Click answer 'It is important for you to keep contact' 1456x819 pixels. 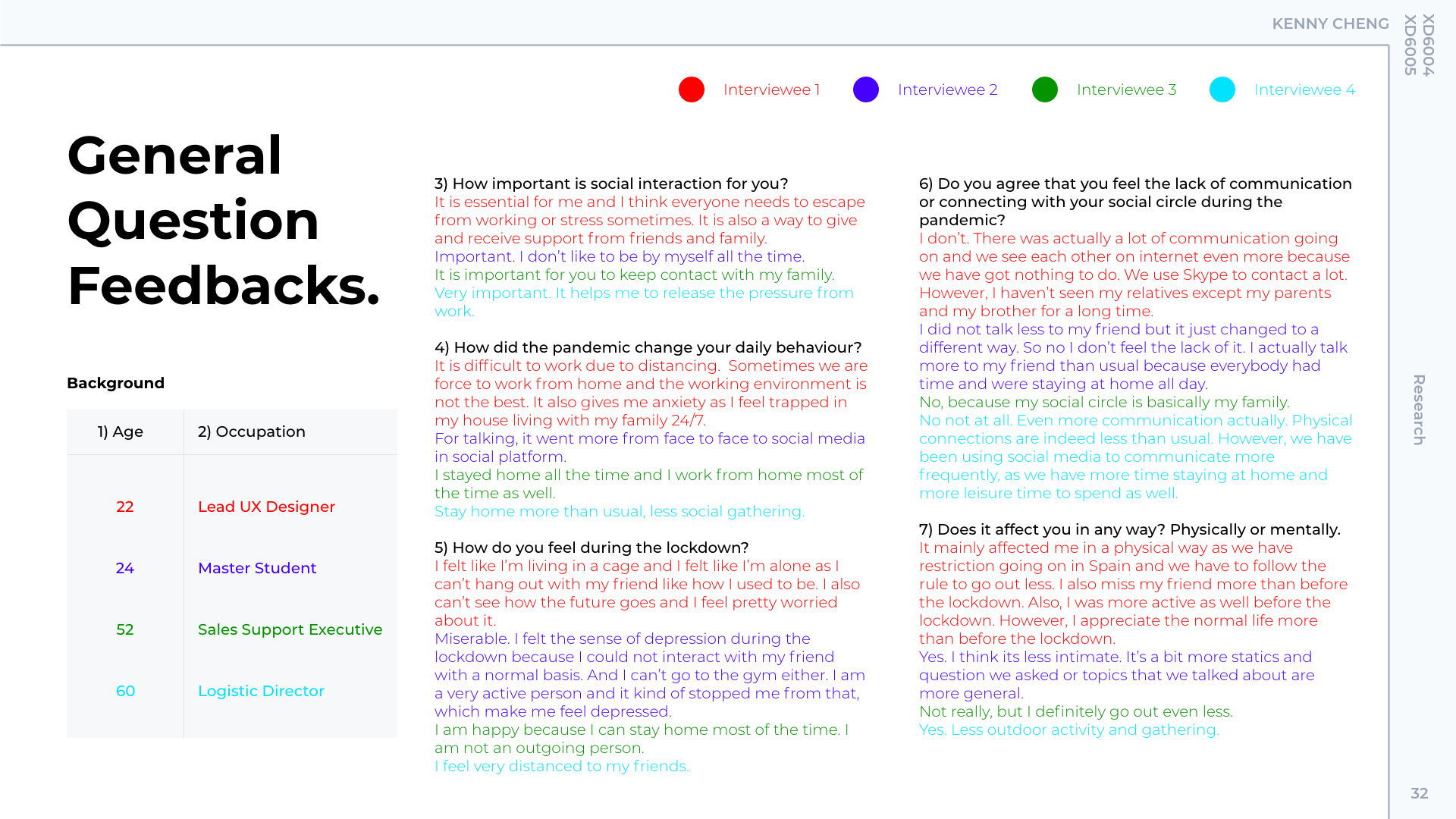634,275
